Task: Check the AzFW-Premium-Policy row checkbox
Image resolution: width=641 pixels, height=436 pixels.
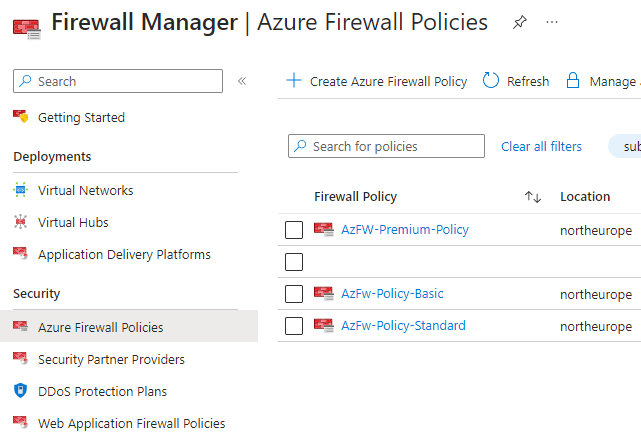Action: [294, 230]
